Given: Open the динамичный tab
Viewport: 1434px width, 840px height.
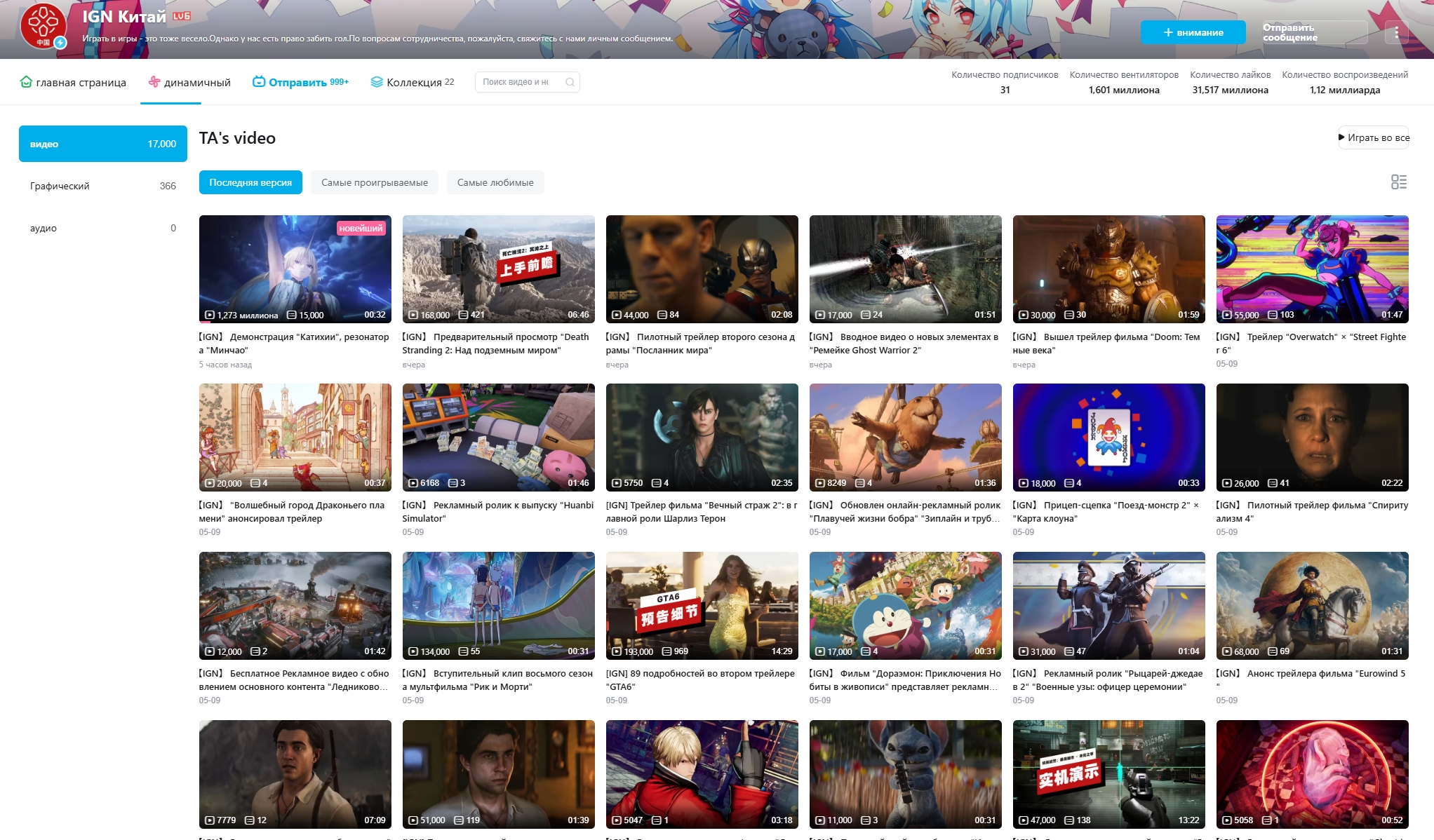Looking at the screenshot, I should coord(189,82).
